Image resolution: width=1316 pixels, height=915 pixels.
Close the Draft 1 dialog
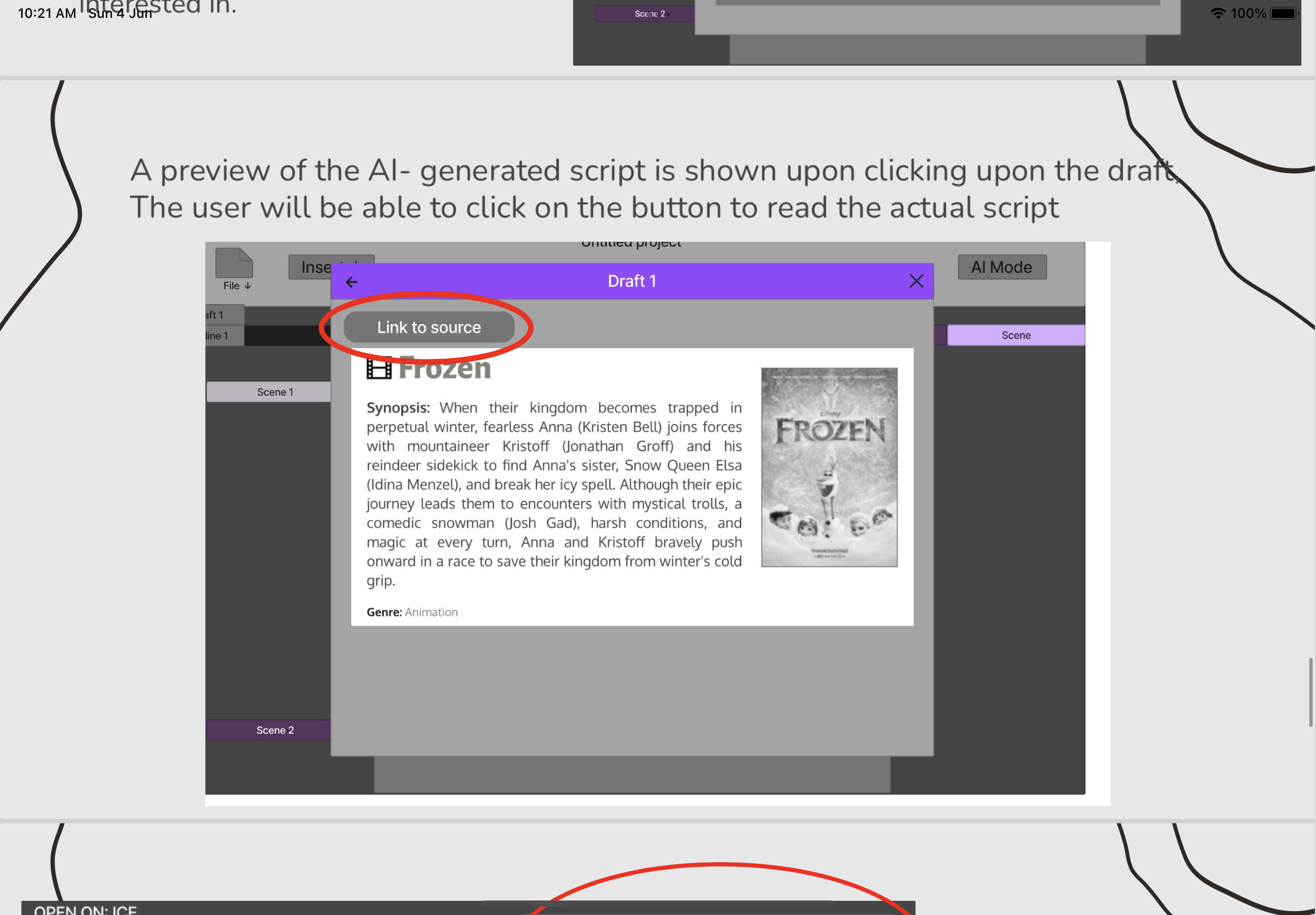tap(916, 281)
